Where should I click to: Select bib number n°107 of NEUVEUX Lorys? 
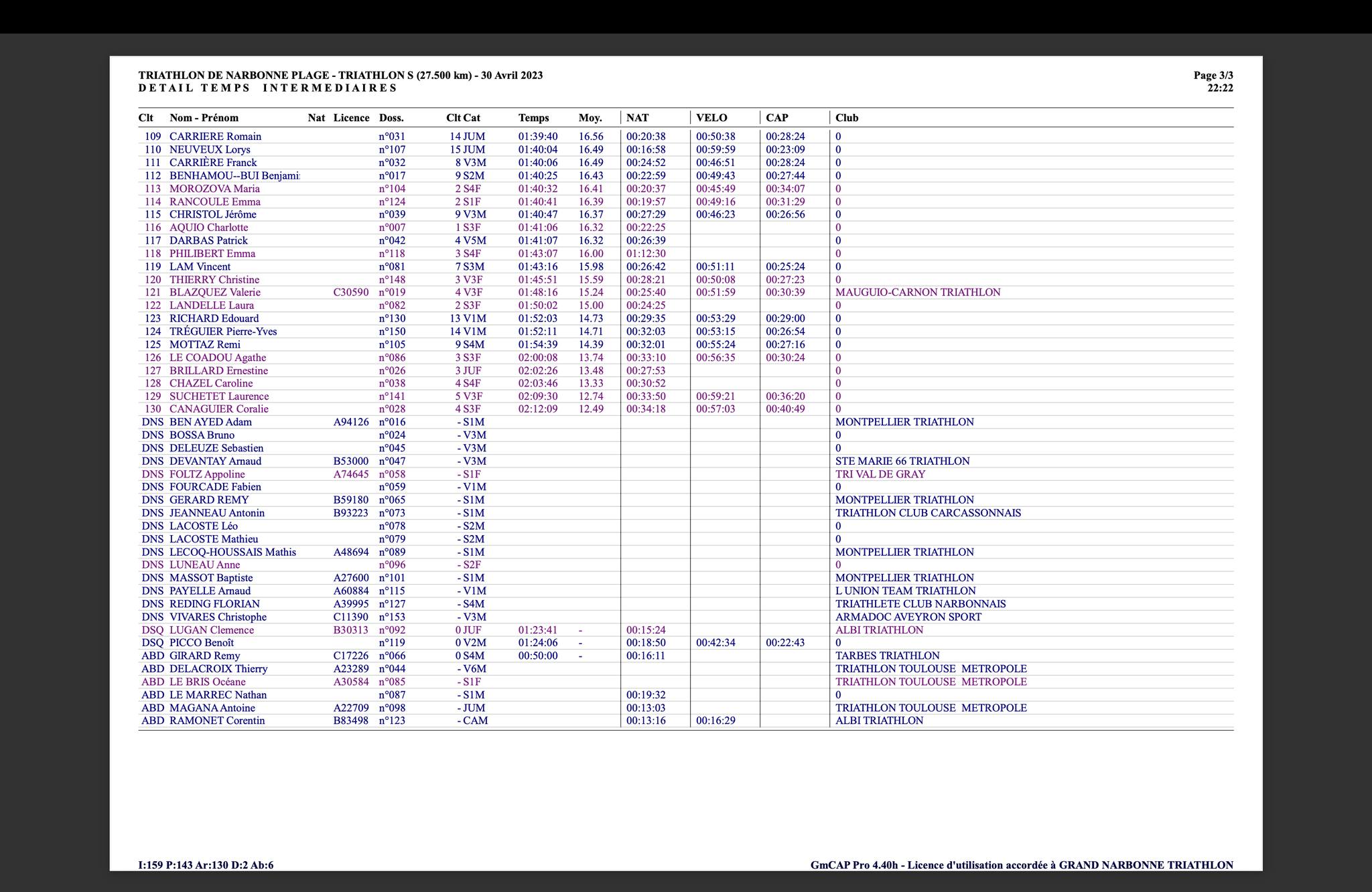pyautogui.click(x=392, y=150)
